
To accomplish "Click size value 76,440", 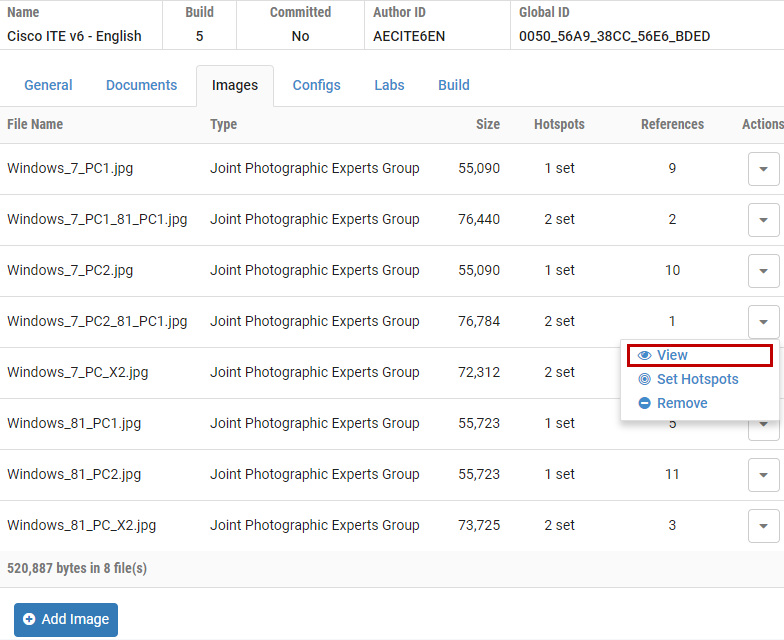I will [x=479, y=220].
